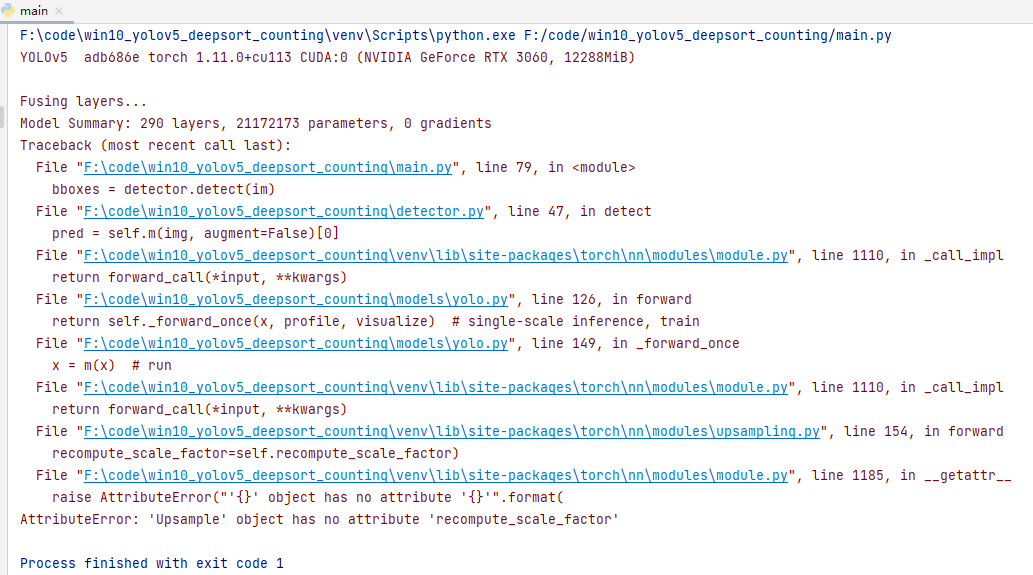Open yolo.py link at line 149
Viewport: 1033px width, 575px height.
point(296,344)
